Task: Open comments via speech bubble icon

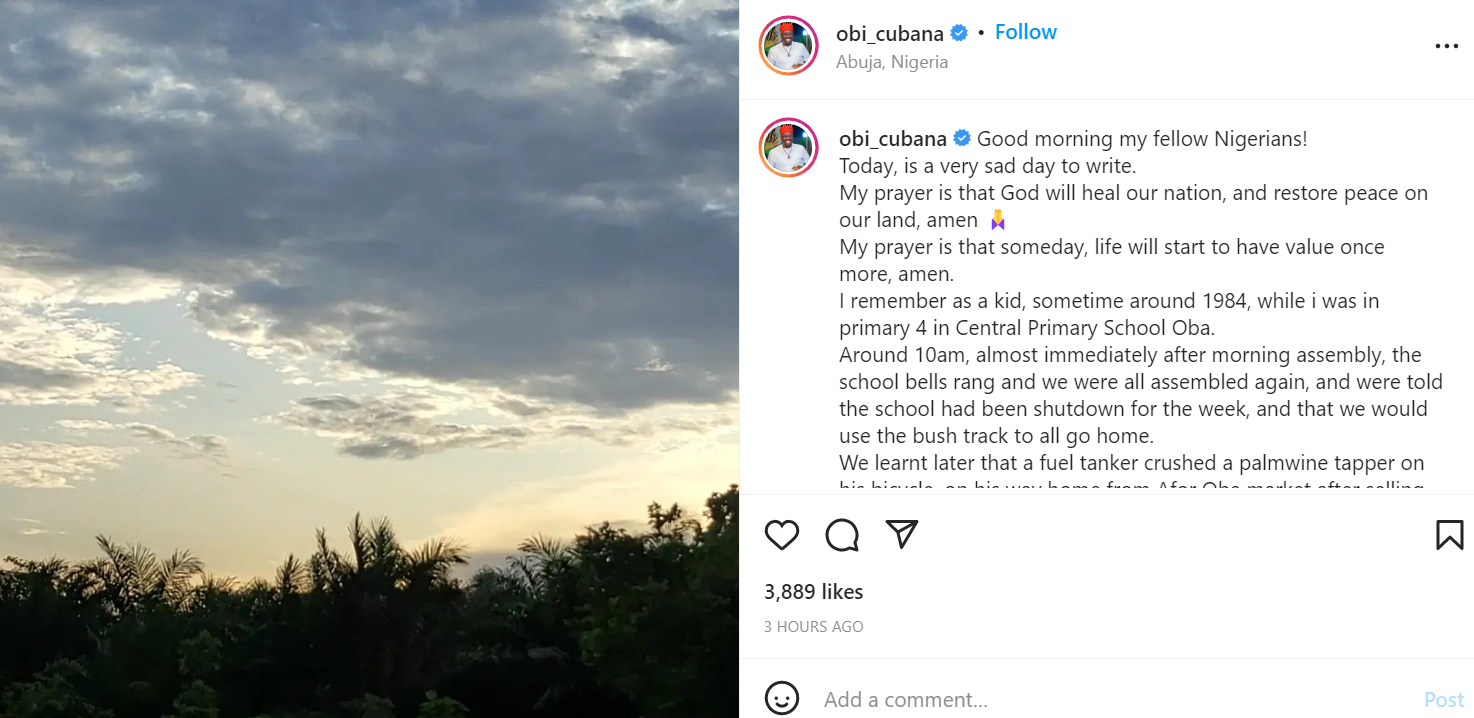Action: pos(842,536)
